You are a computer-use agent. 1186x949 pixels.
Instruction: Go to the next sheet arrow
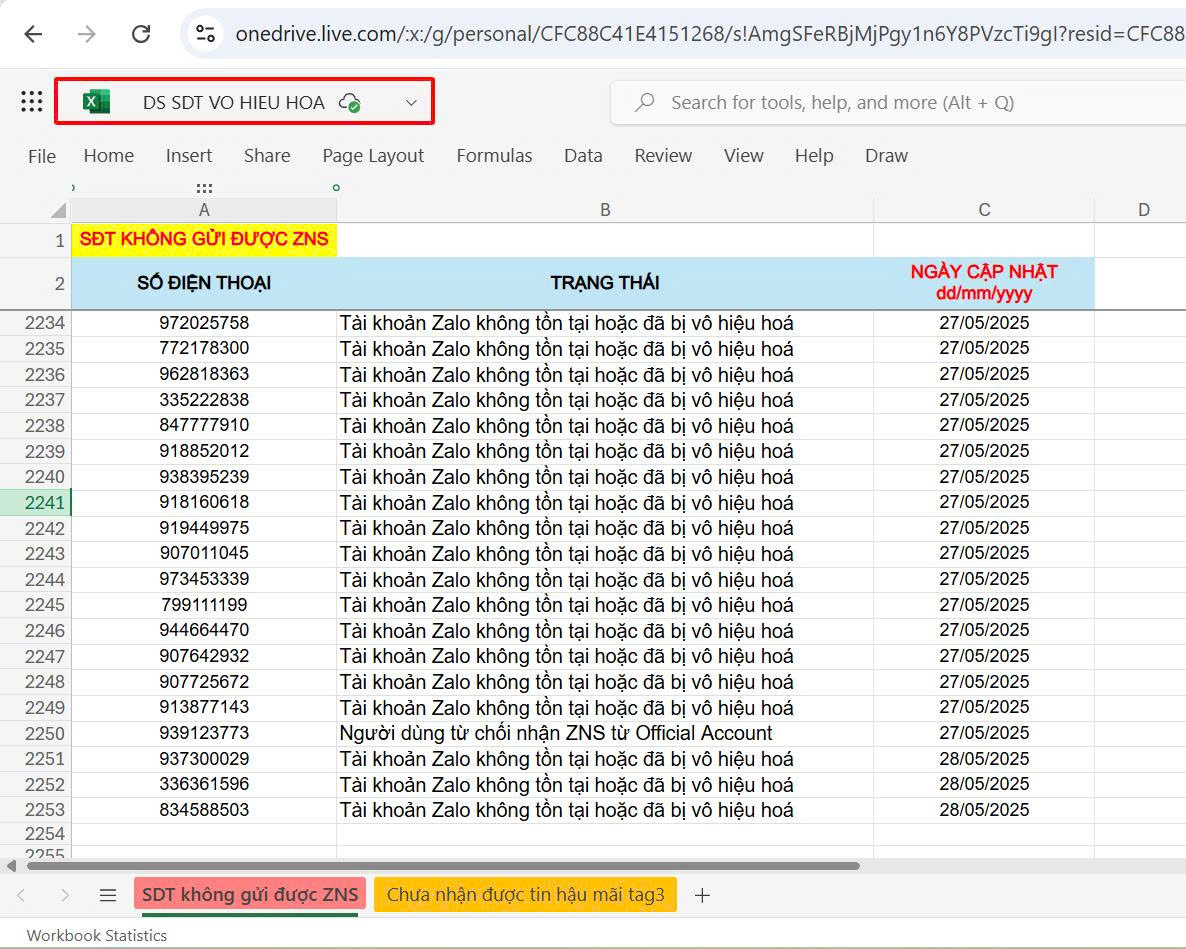(65, 895)
